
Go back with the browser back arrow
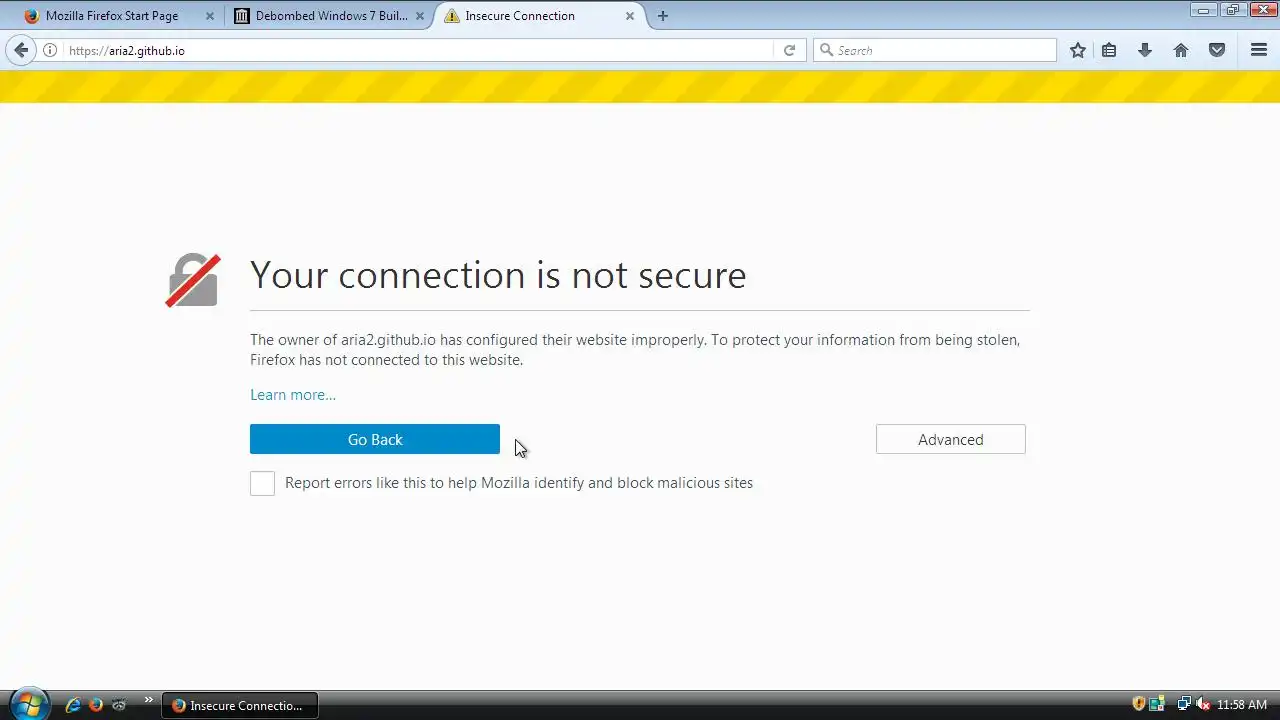(21, 50)
